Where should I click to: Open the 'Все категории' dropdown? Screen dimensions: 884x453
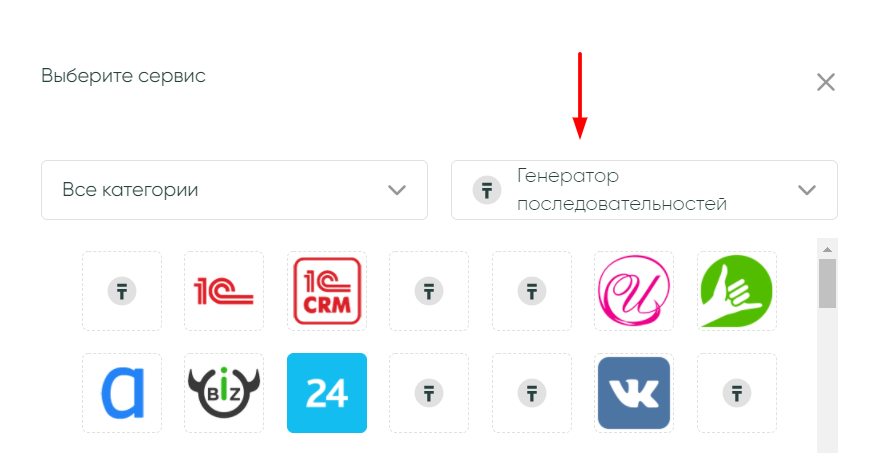tap(235, 190)
